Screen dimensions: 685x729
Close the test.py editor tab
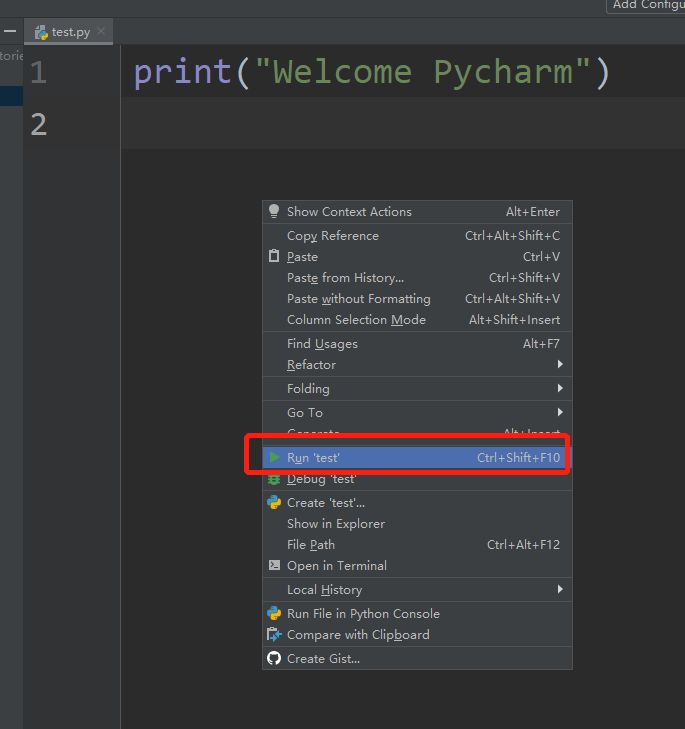101,32
